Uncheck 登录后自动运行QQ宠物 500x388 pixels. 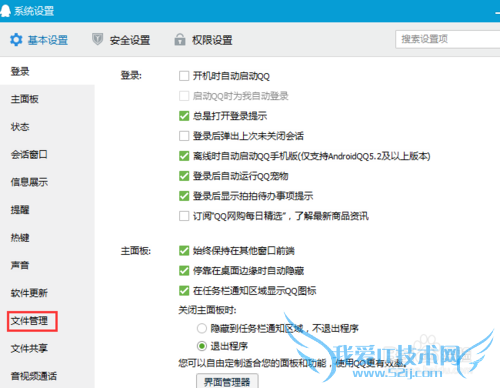[x=184, y=176]
